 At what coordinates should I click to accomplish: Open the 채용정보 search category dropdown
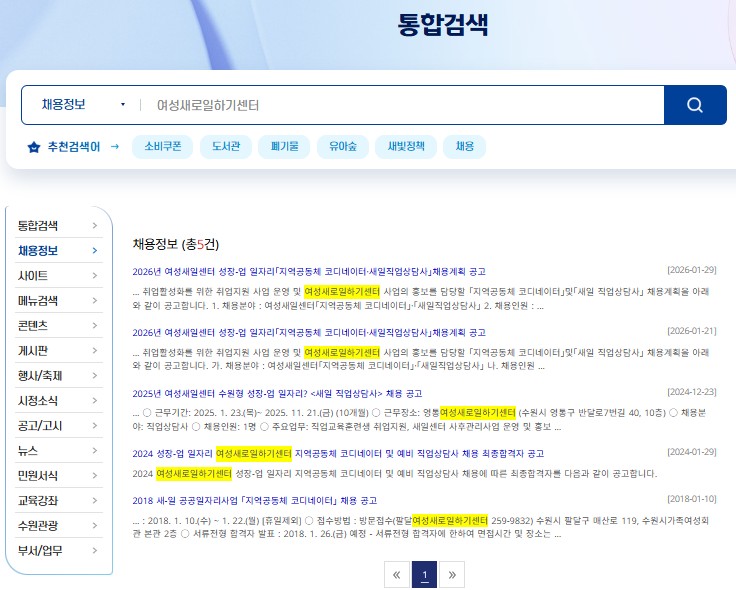click(x=83, y=105)
